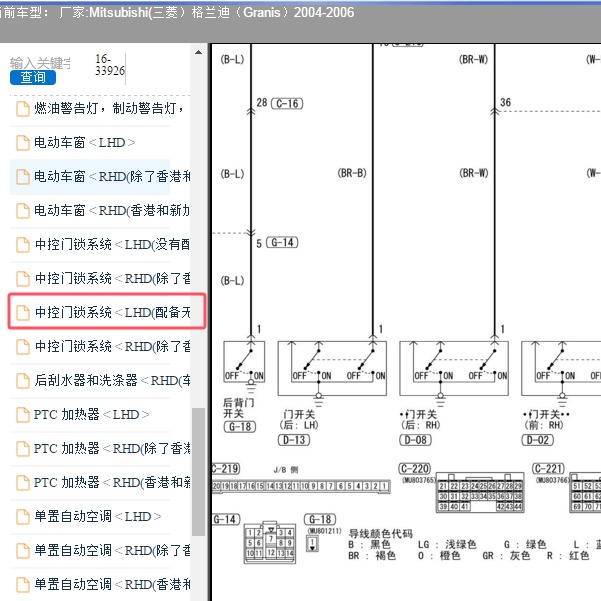This screenshot has width=601, height=601.
Task: Open 单置自动空调 <RHD(除了香 entry
Action: [112, 550]
